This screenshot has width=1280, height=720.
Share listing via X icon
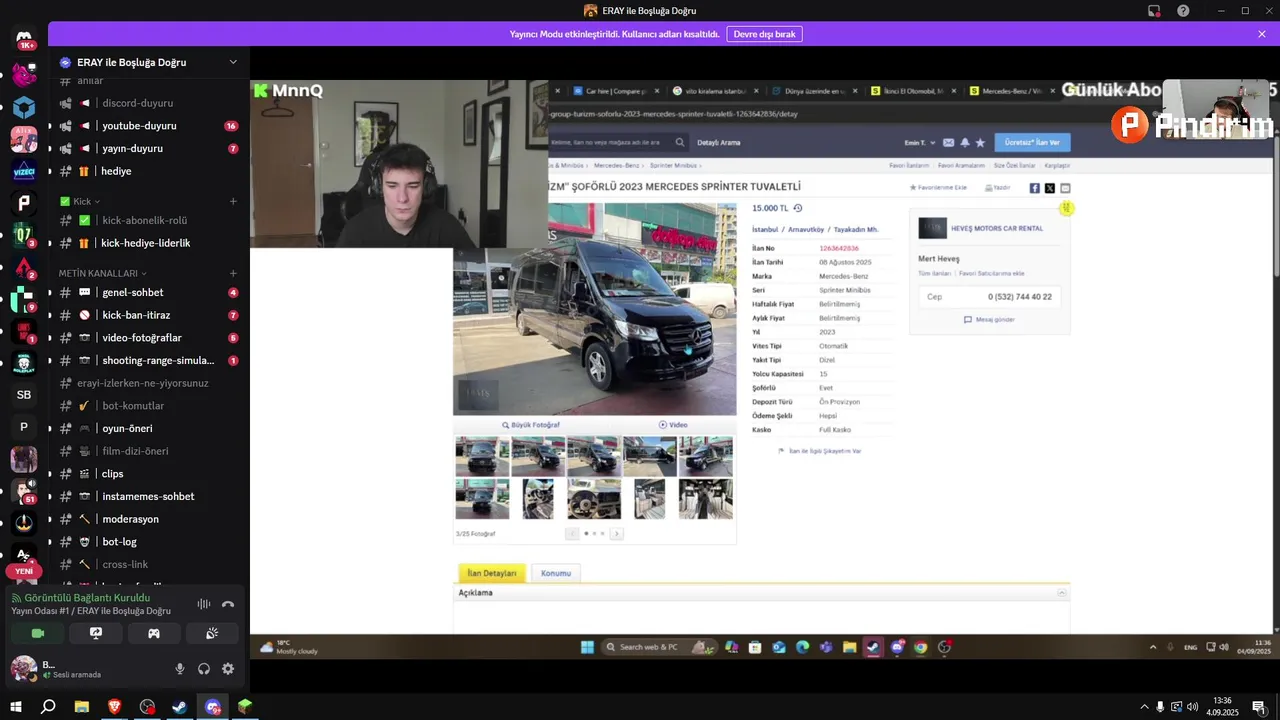tap(1050, 188)
